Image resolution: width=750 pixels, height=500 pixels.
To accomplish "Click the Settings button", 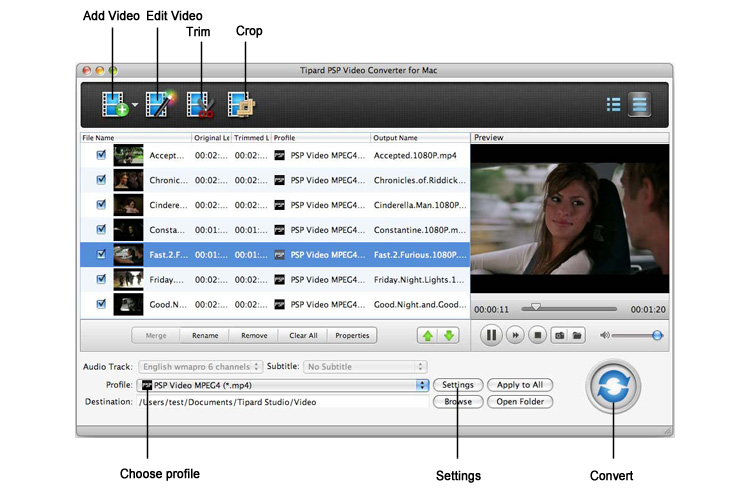I will tap(458, 385).
